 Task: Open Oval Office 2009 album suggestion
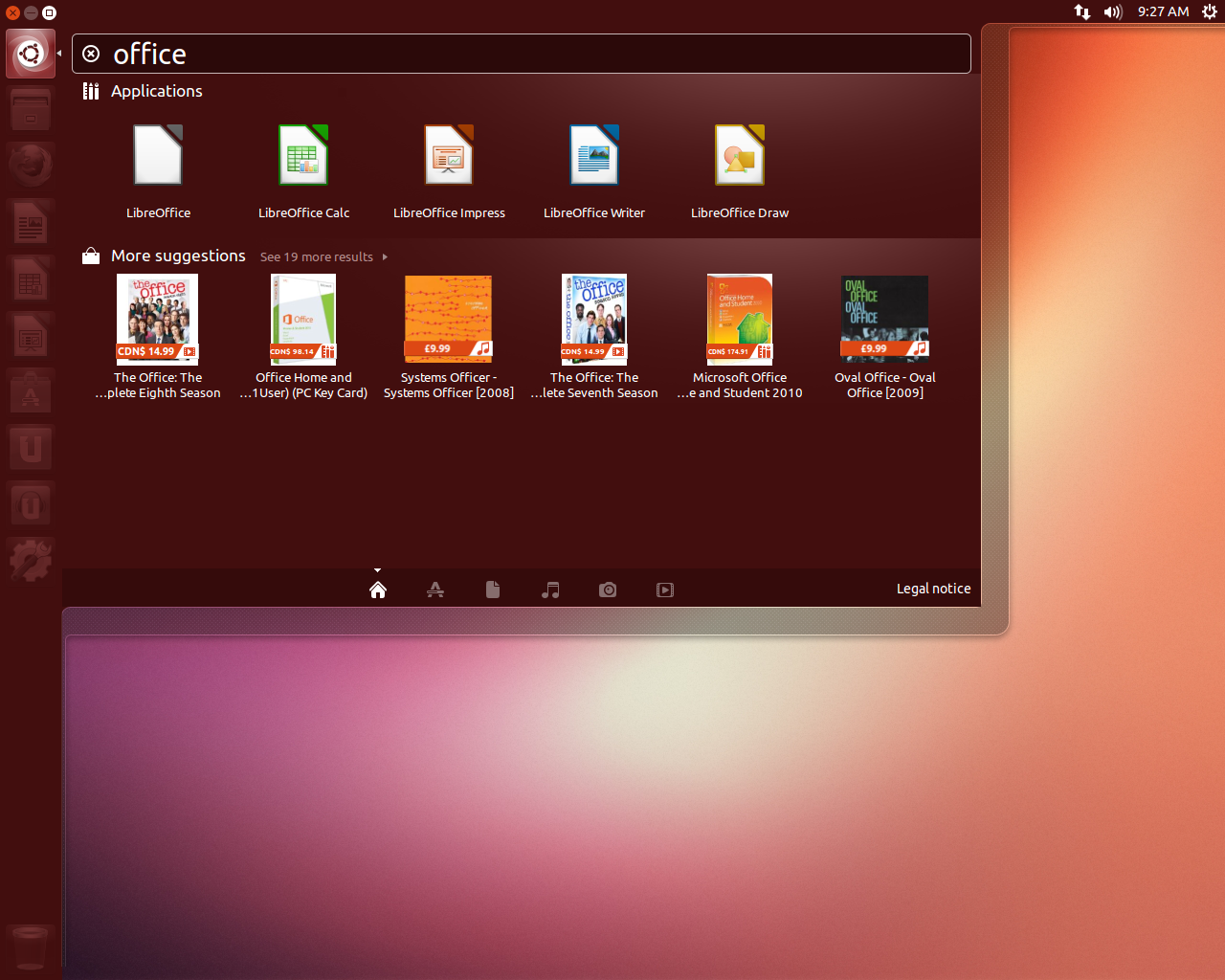click(x=885, y=337)
